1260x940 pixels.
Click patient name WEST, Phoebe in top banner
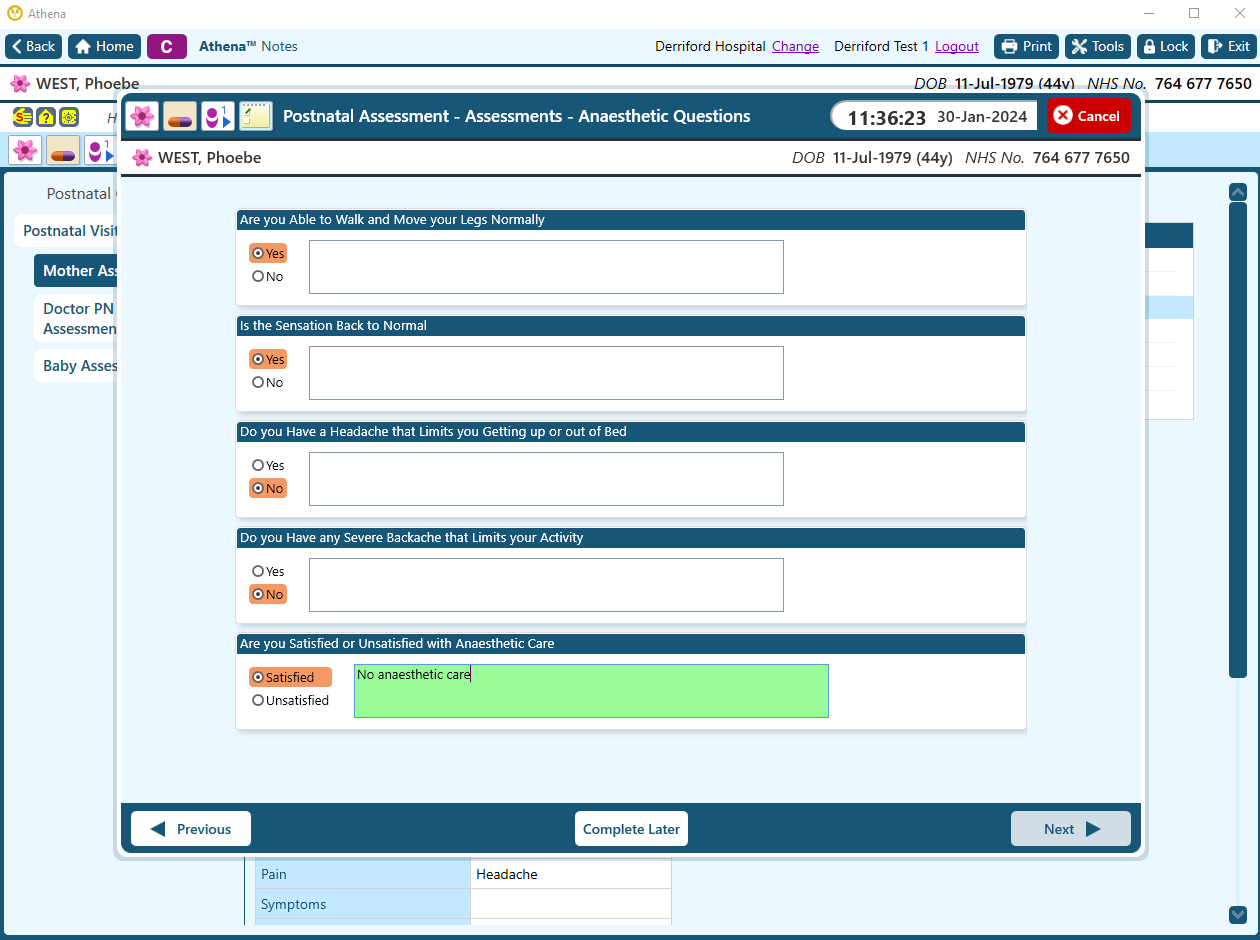point(88,84)
